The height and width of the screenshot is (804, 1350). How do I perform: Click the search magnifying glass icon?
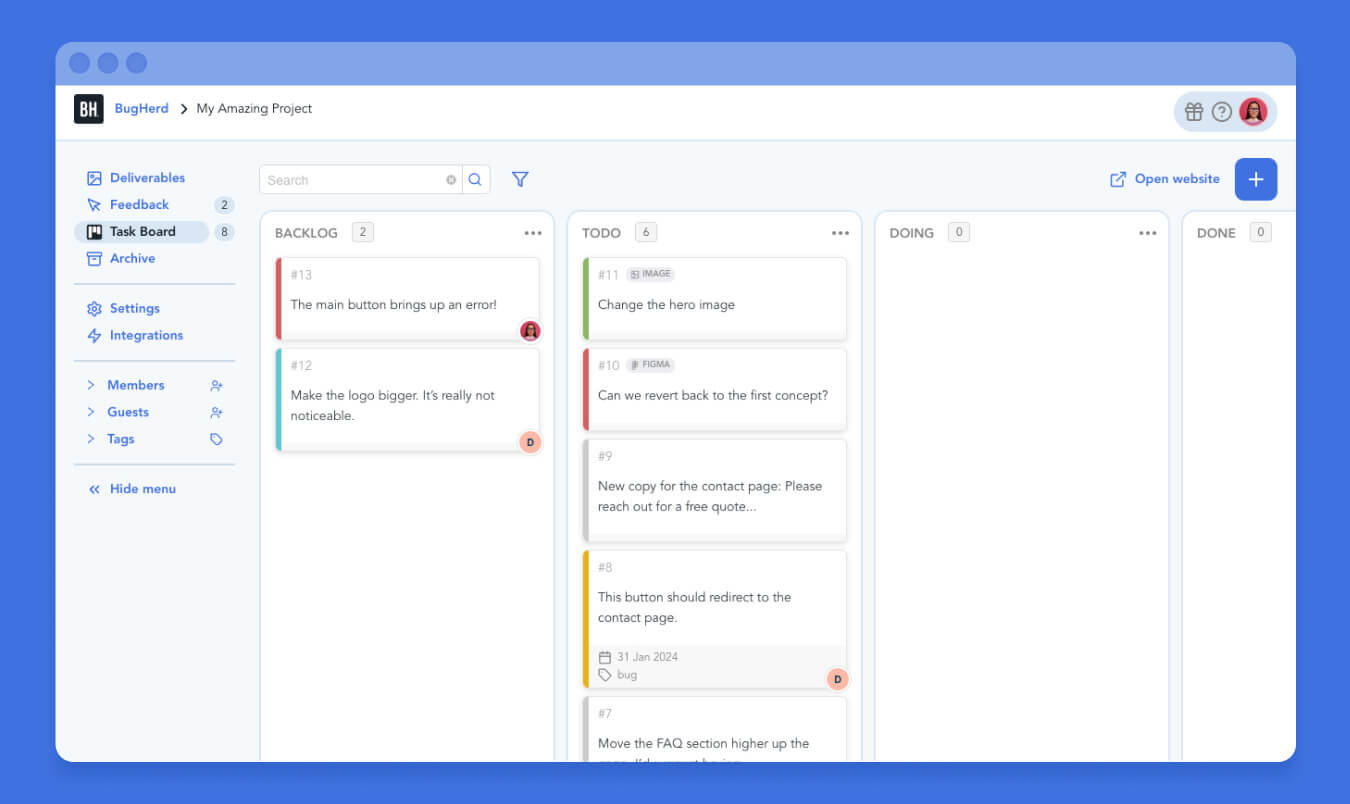click(475, 179)
